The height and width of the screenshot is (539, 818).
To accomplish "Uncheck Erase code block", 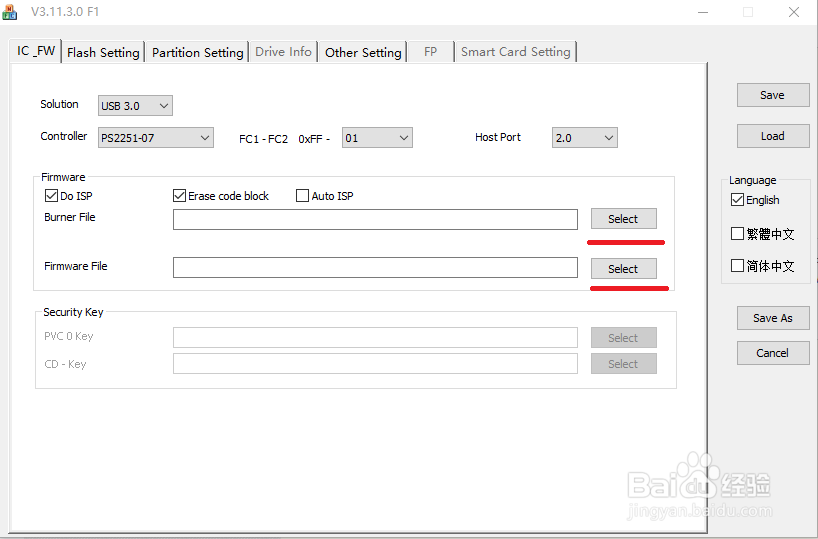I will click(179, 196).
